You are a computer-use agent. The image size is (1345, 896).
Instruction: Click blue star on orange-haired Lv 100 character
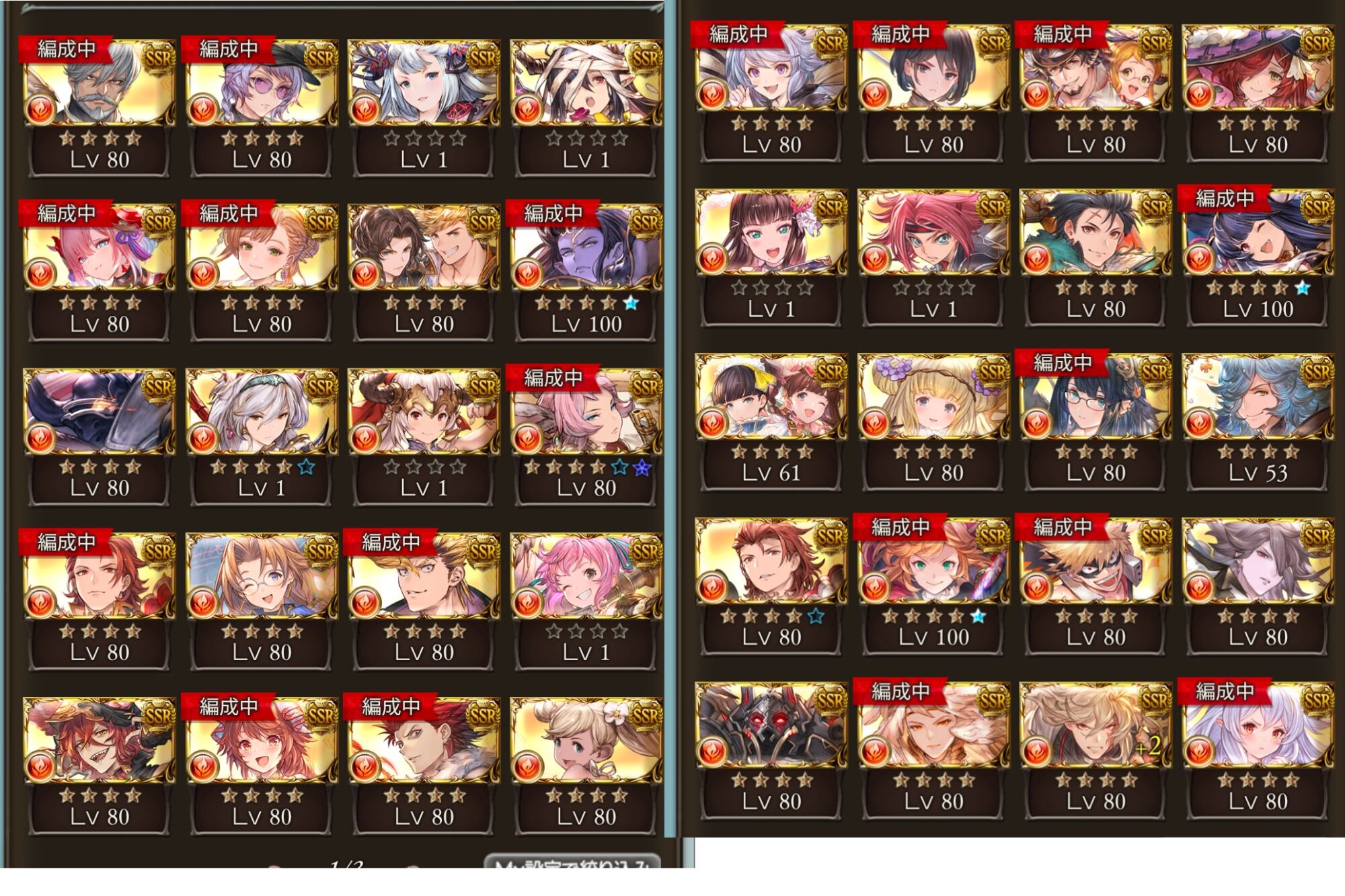(978, 616)
